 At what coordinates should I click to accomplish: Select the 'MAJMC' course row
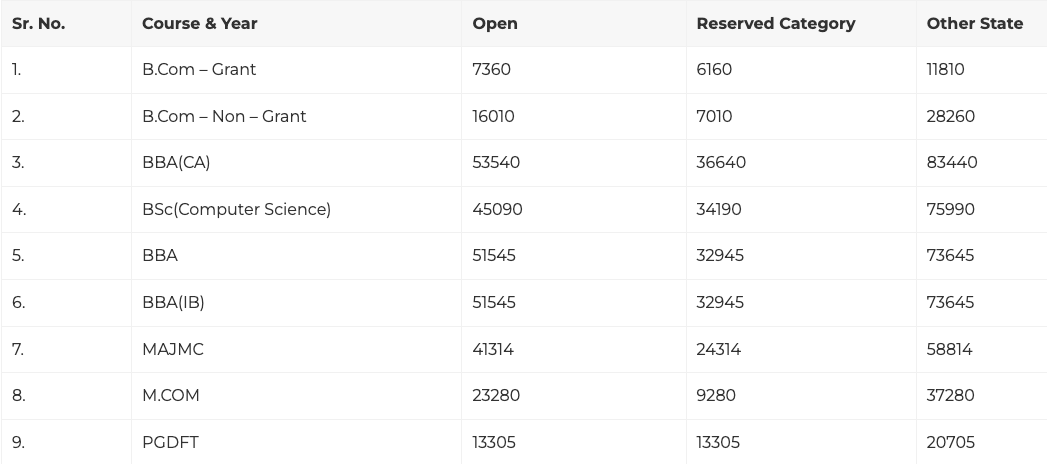pyautogui.click(x=172, y=349)
